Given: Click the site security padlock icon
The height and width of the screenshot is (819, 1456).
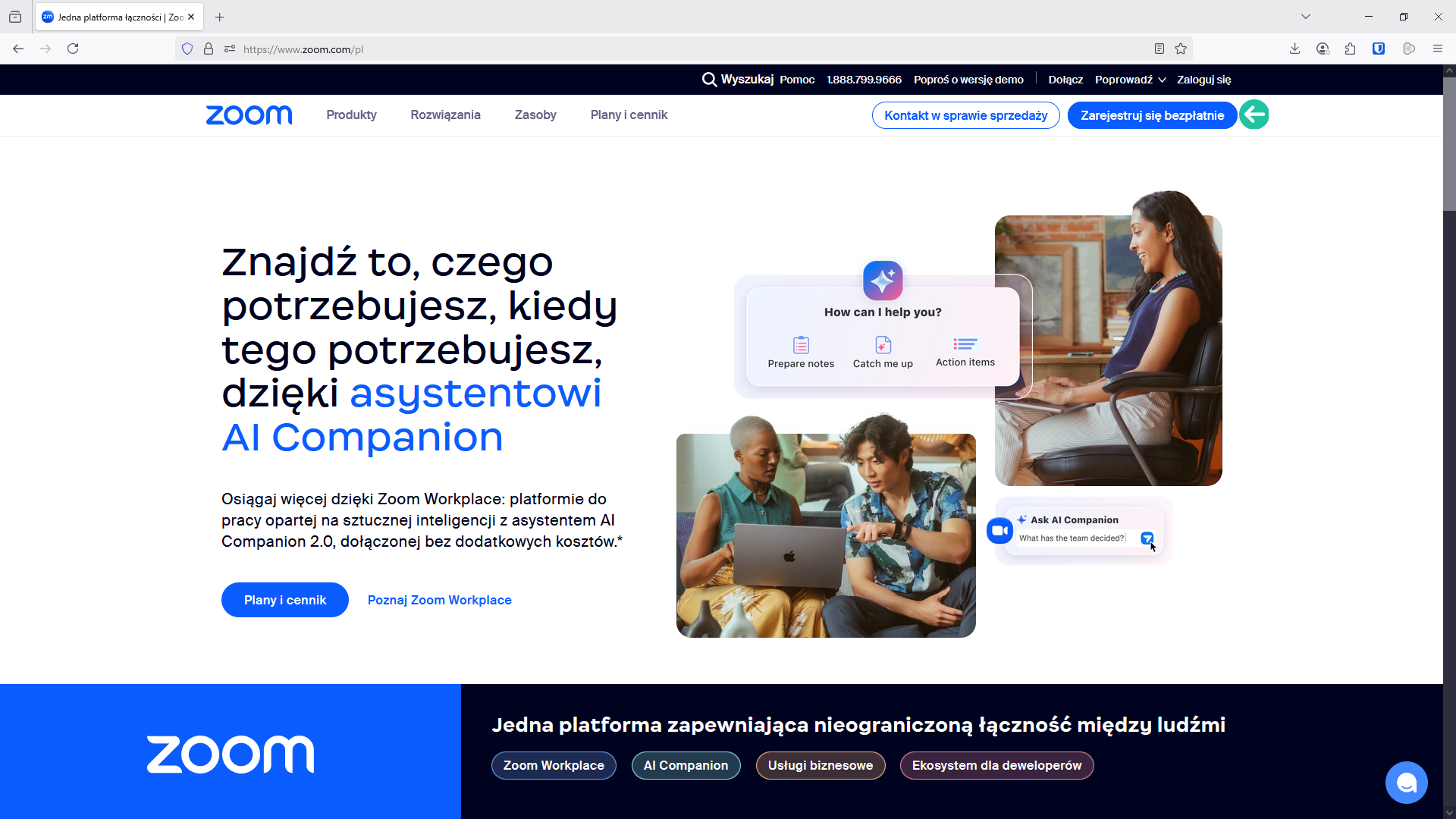Looking at the screenshot, I should pos(209,49).
